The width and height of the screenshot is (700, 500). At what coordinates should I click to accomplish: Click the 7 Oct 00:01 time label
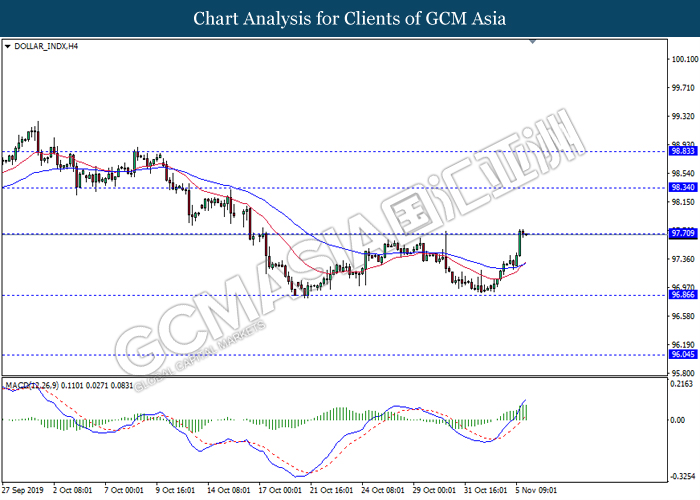point(124,490)
